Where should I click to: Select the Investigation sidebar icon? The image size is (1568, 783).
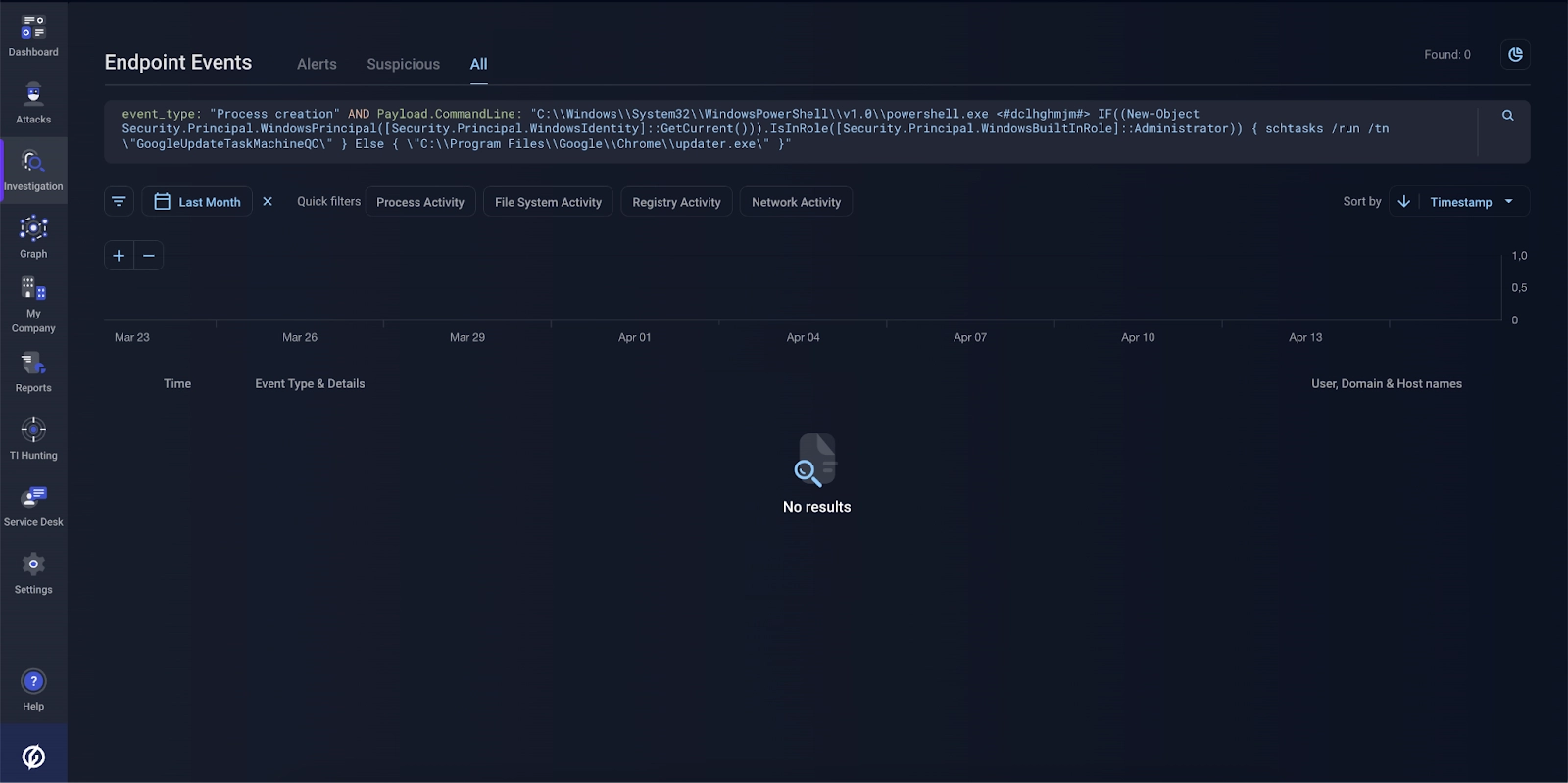(33, 171)
